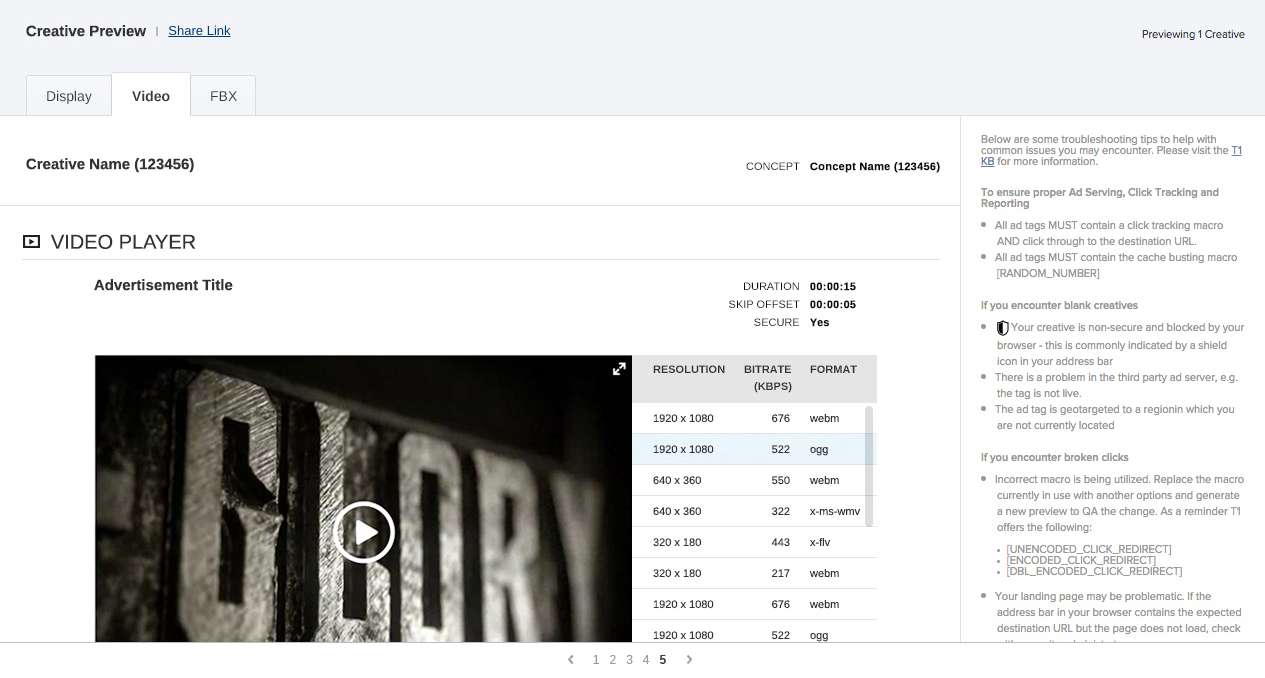Viewport: 1265px width, 678px height.
Task: Click the duration value 00:00:15
Action: point(833,287)
